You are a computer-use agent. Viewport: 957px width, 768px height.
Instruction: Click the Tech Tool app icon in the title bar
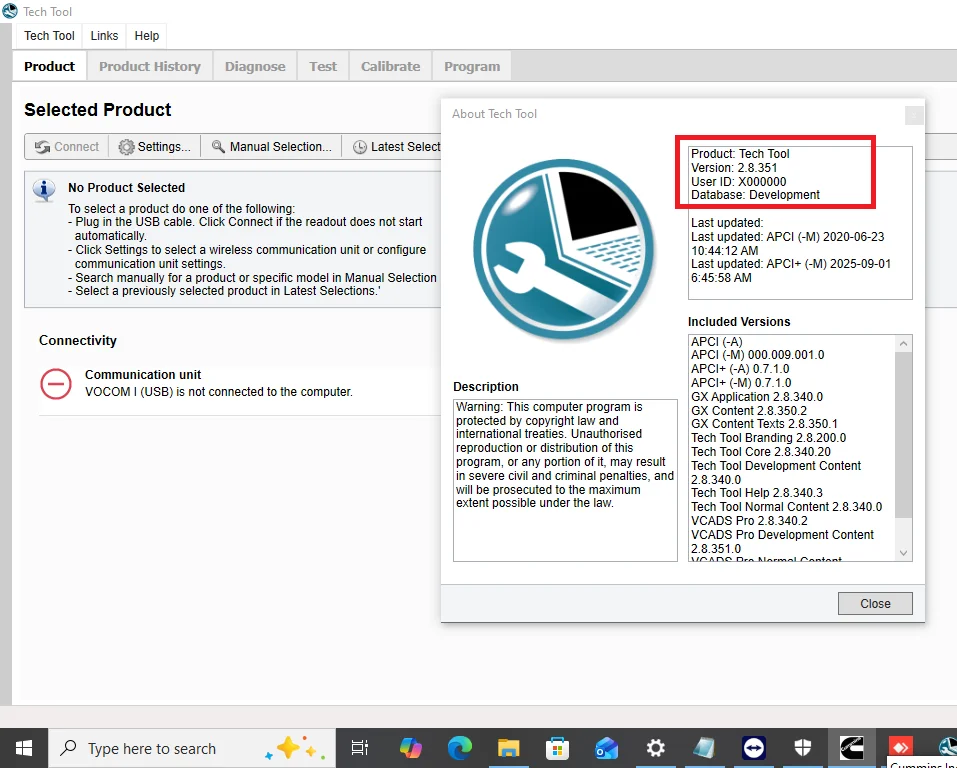10,10
